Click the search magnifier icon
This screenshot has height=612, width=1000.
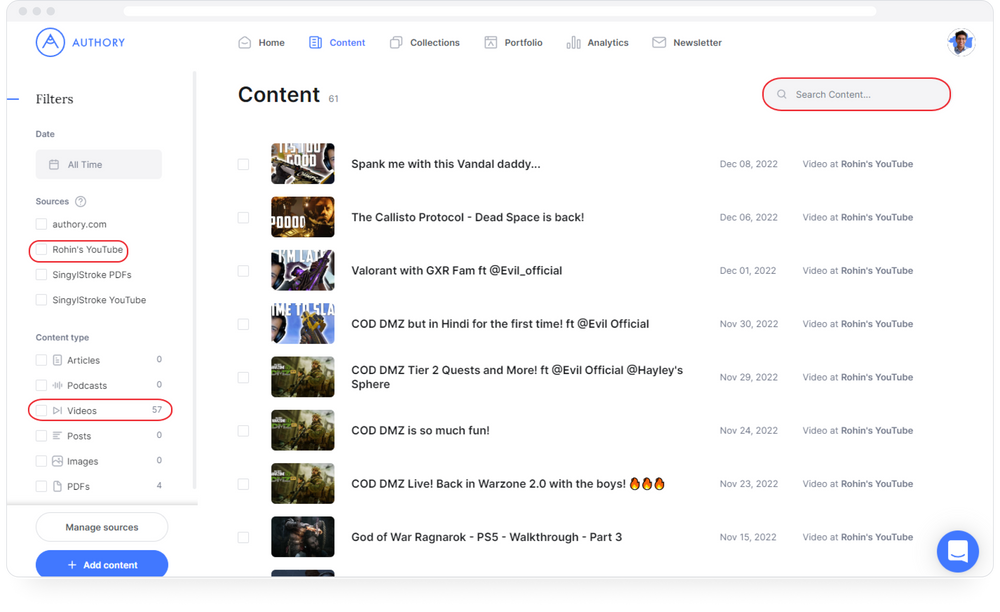[780, 93]
